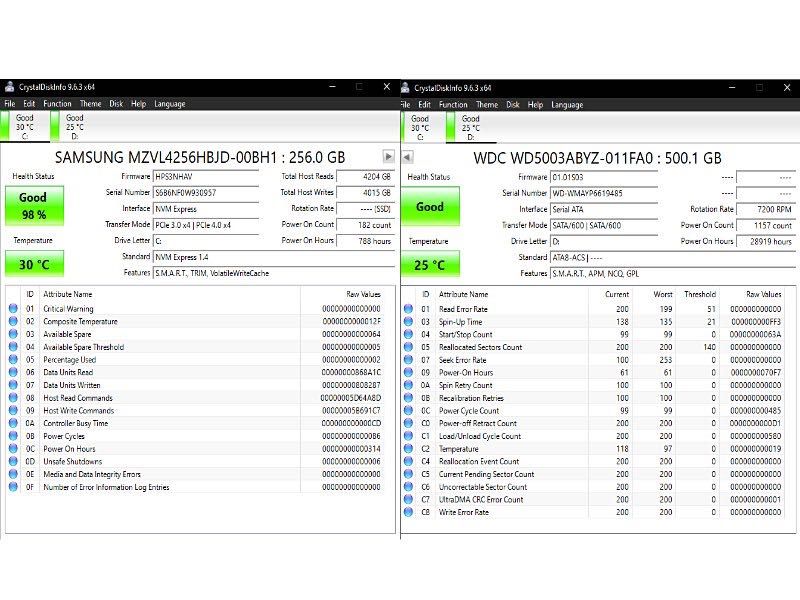Click blue status dot for Current Pending Sector Count
This screenshot has height=600, width=800.
(408, 474)
